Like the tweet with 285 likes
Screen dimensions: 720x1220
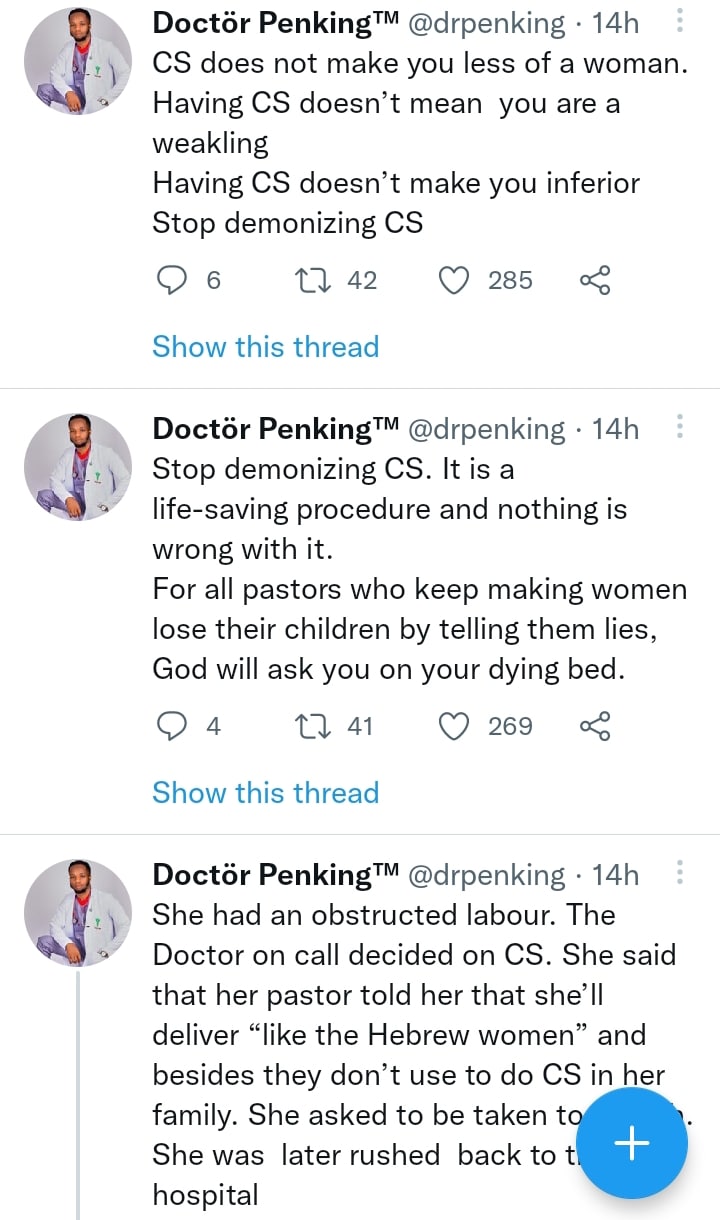pos(455,281)
